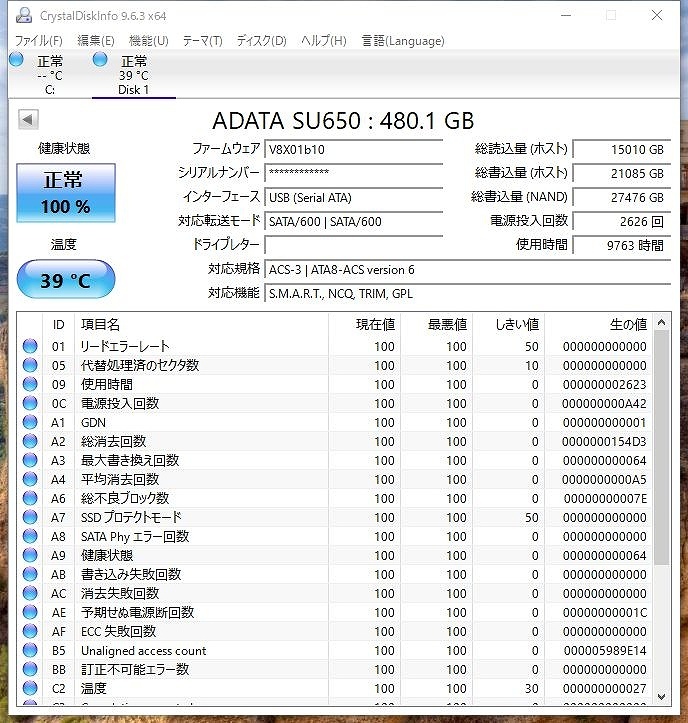Open the ディスク(D) menu
The image size is (688, 723).
[x=261, y=41]
